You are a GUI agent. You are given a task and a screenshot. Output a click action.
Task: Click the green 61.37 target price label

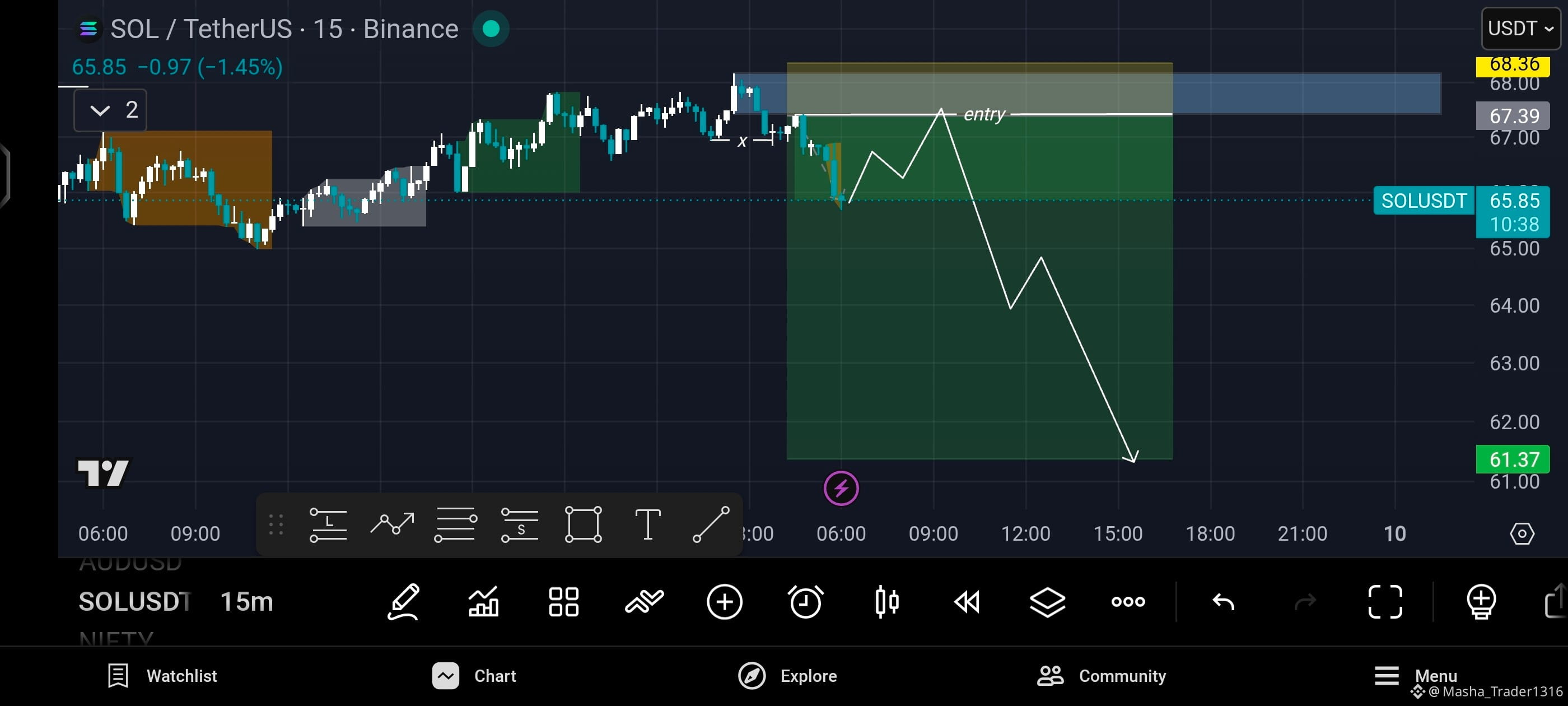pos(1513,459)
